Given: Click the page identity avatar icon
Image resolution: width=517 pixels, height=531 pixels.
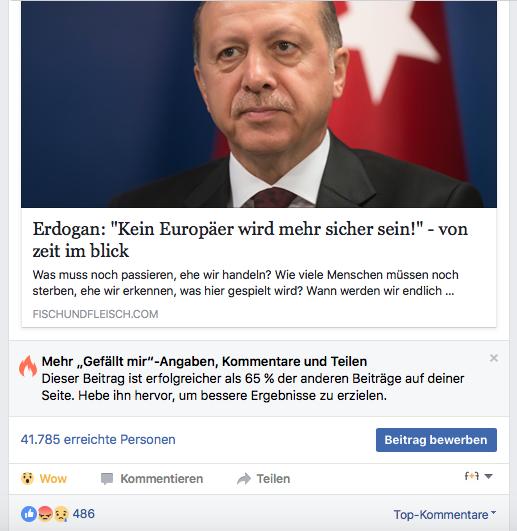Looking at the screenshot, I should 472,476.
